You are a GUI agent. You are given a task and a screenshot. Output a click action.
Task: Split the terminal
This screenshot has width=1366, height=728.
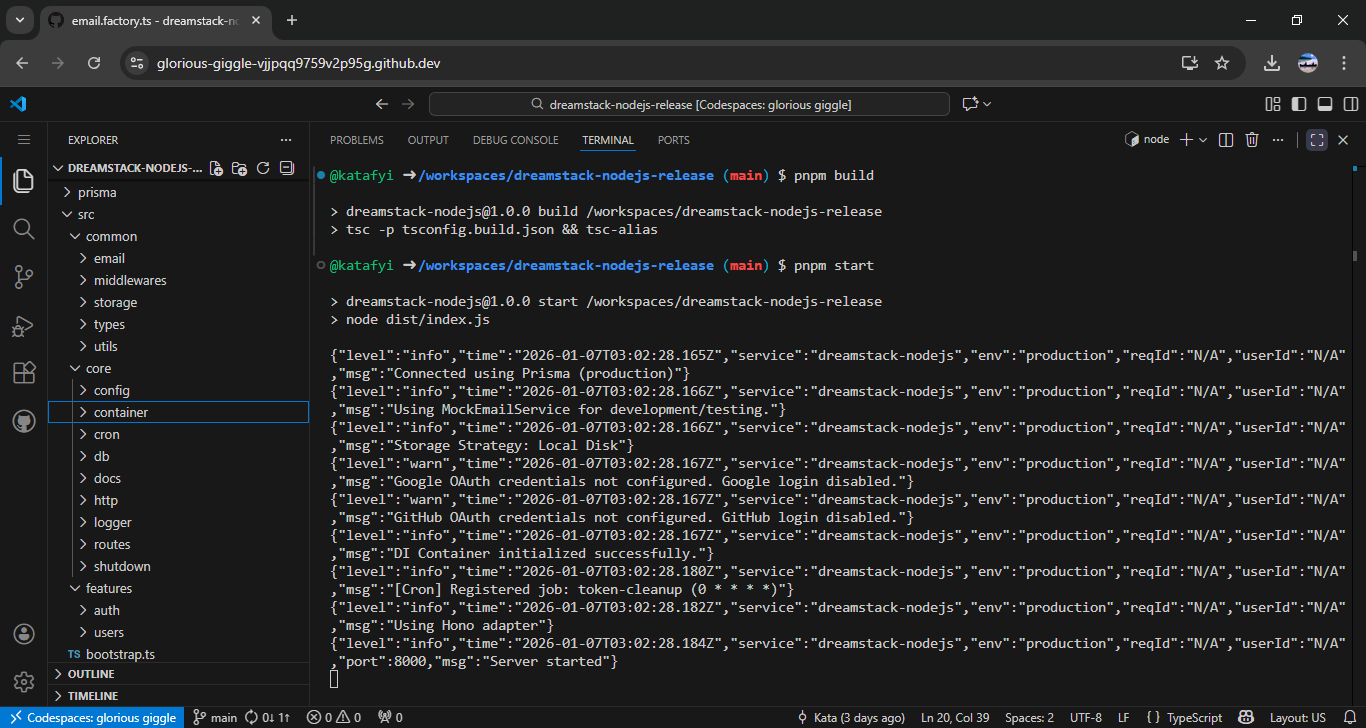[1227, 140]
